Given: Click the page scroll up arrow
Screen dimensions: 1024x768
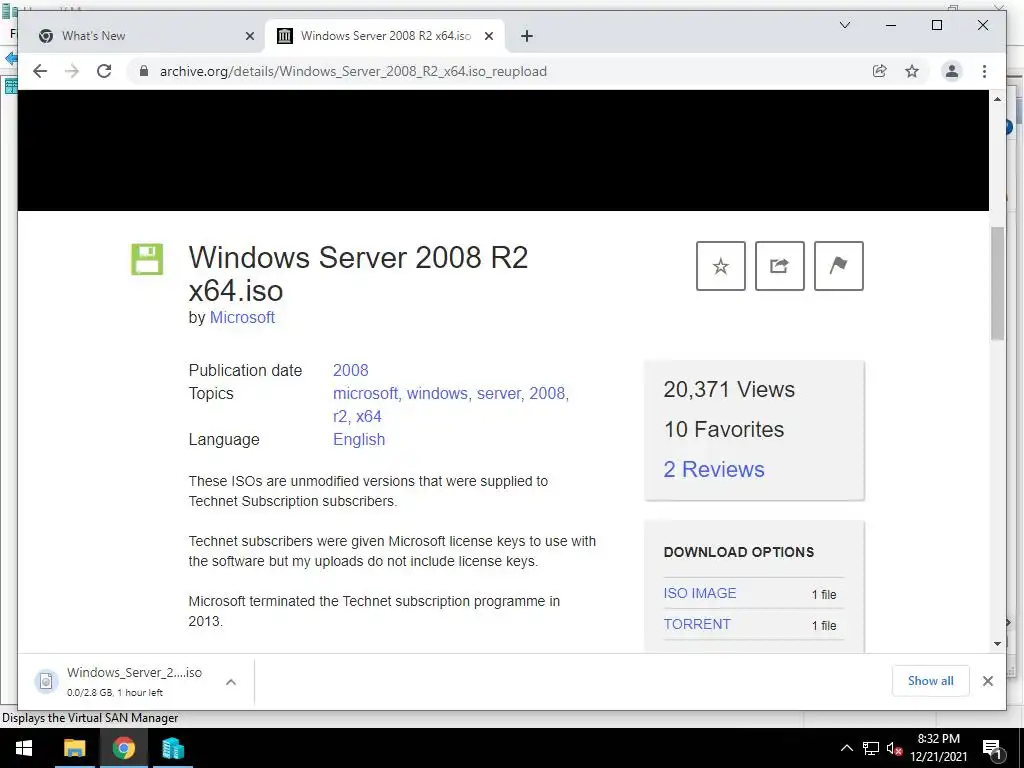Looking at the screenshot, I should (x=997, y=99).
